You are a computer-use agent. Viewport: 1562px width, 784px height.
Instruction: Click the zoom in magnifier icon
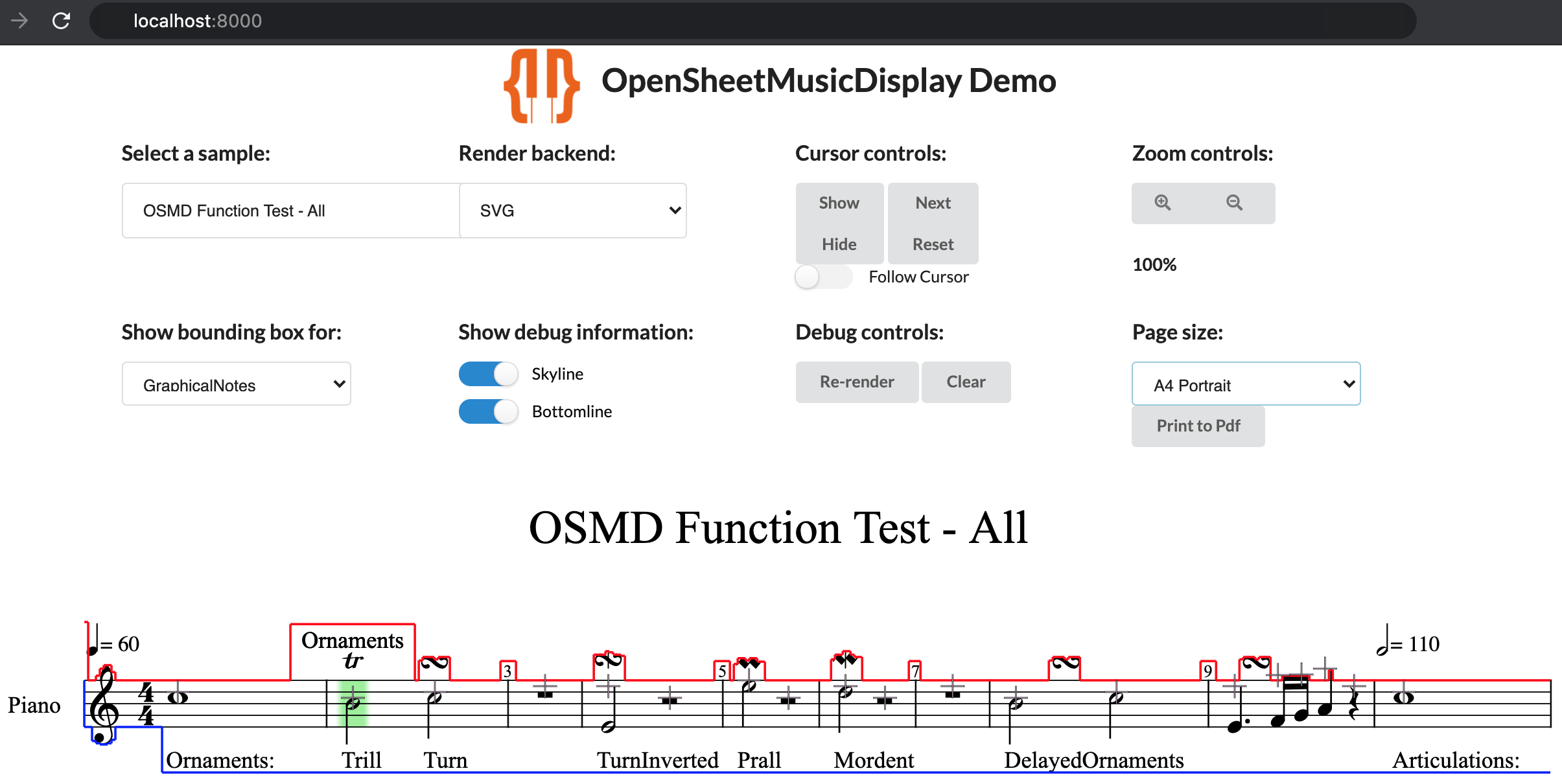(1163, 203)
